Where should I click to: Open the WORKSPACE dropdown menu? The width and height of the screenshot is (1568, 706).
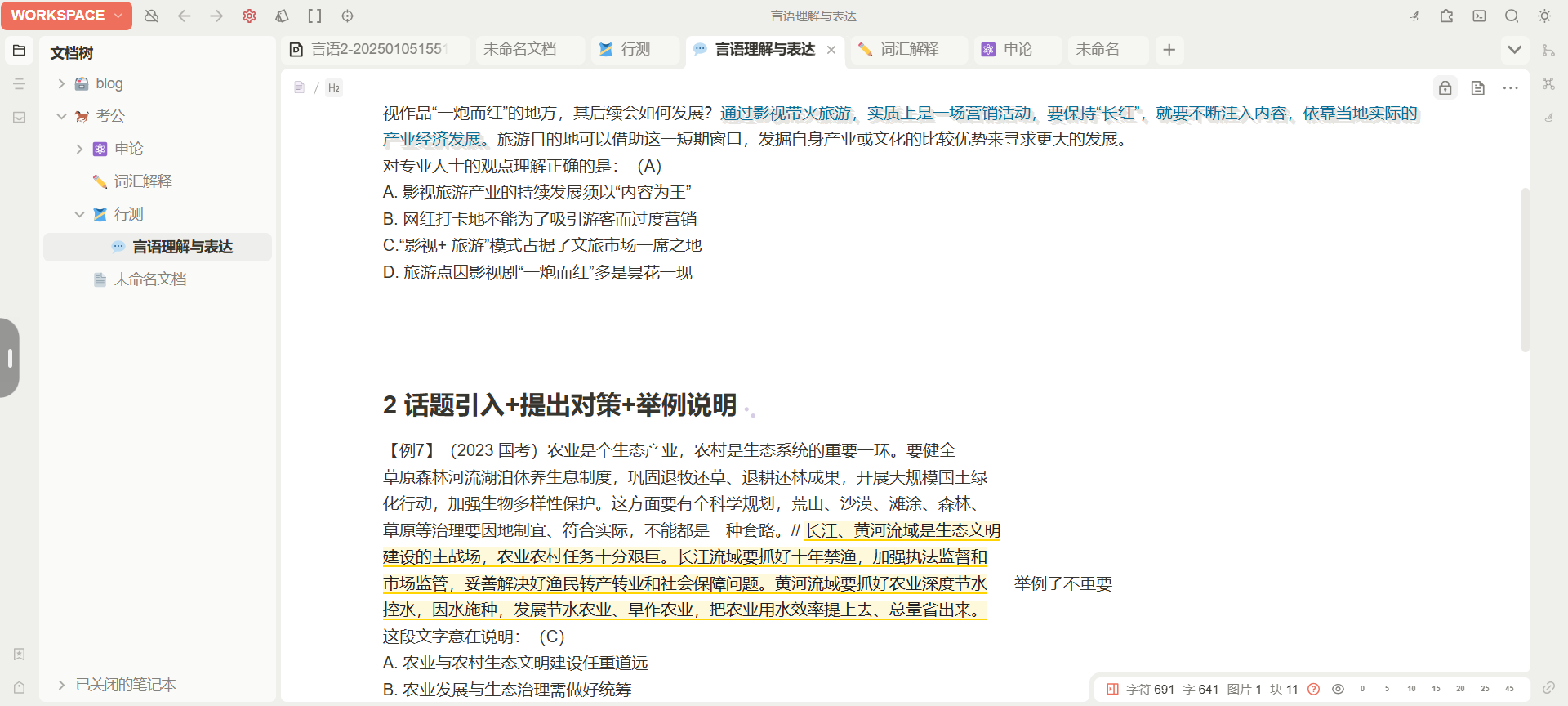(65, 16)
